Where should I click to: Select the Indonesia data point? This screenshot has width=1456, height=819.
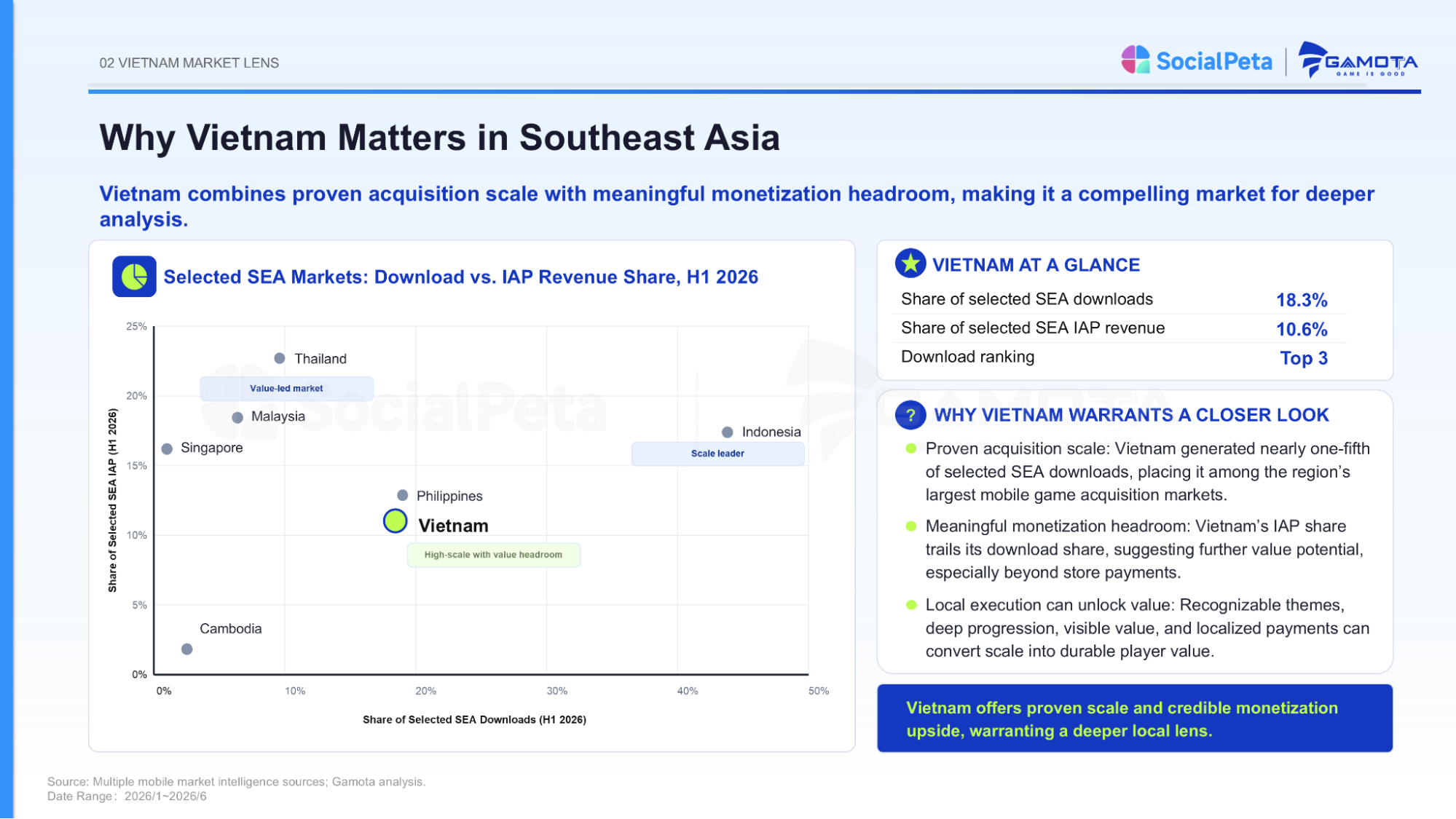point(727,432)
